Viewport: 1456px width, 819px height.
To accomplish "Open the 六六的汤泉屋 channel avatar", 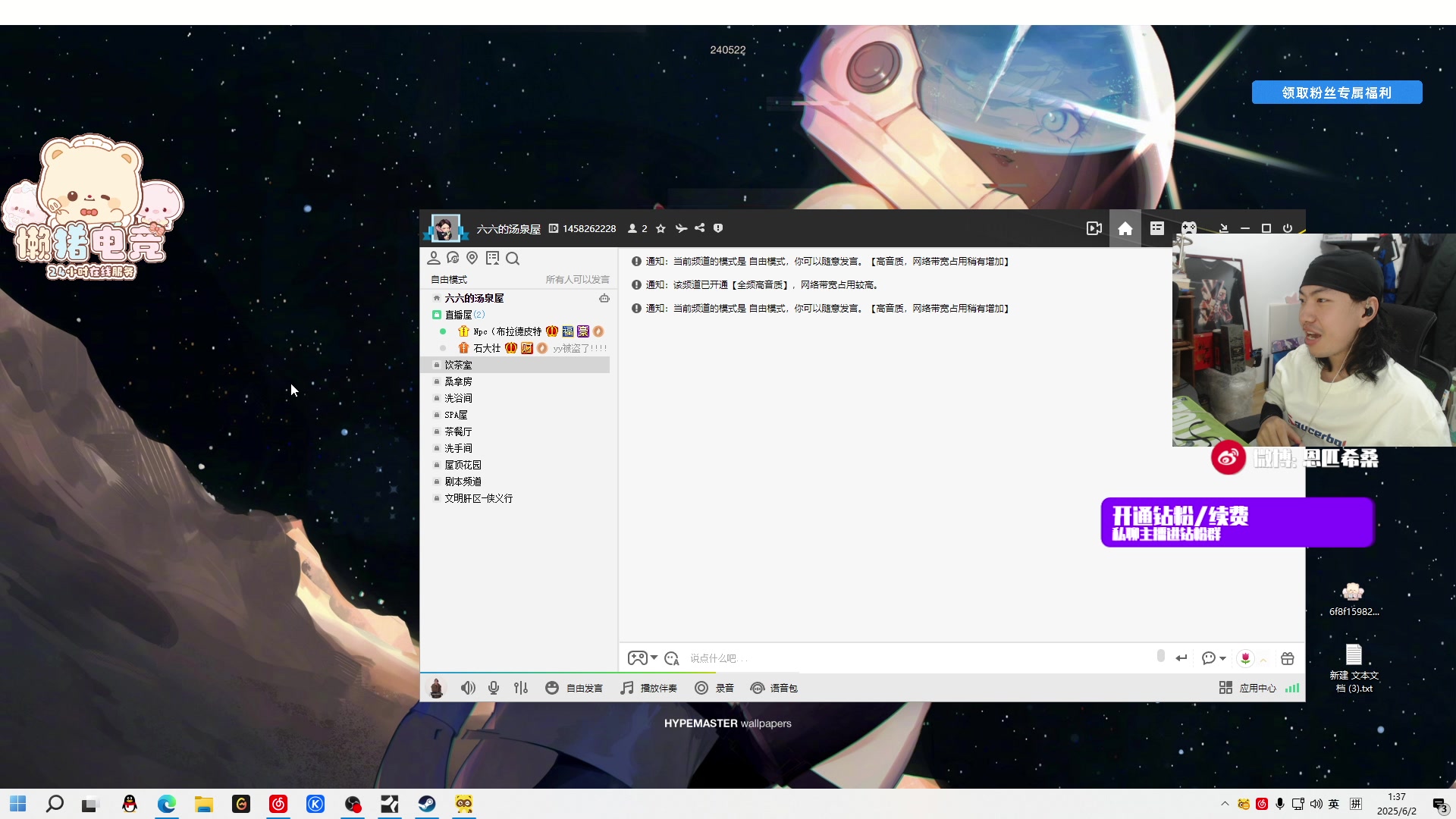I will point(445,227).
